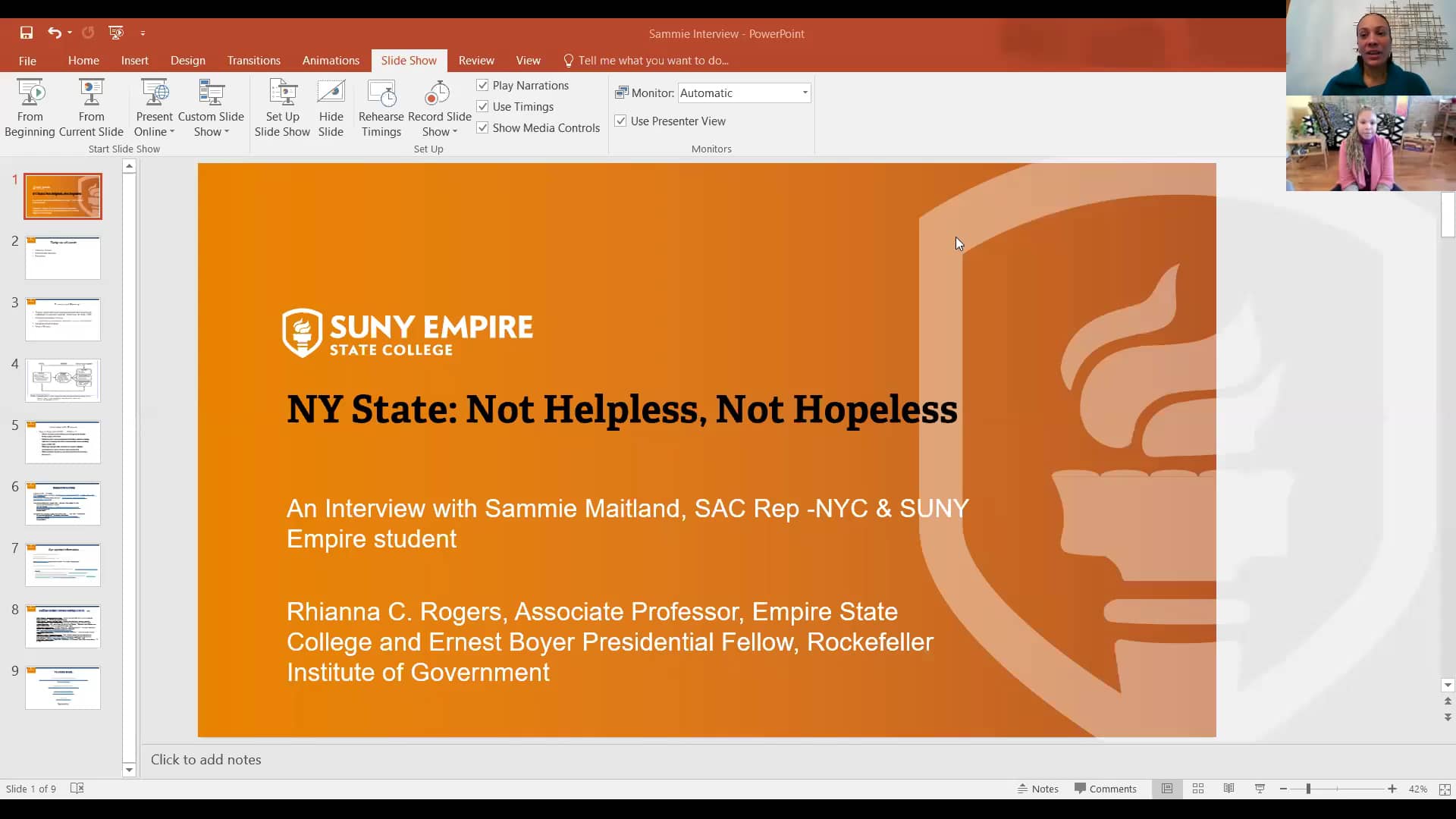This screenshot has width=1456, height=819.
Task: Open Monitor Automatic dropdown
Action: pos(805,93)
